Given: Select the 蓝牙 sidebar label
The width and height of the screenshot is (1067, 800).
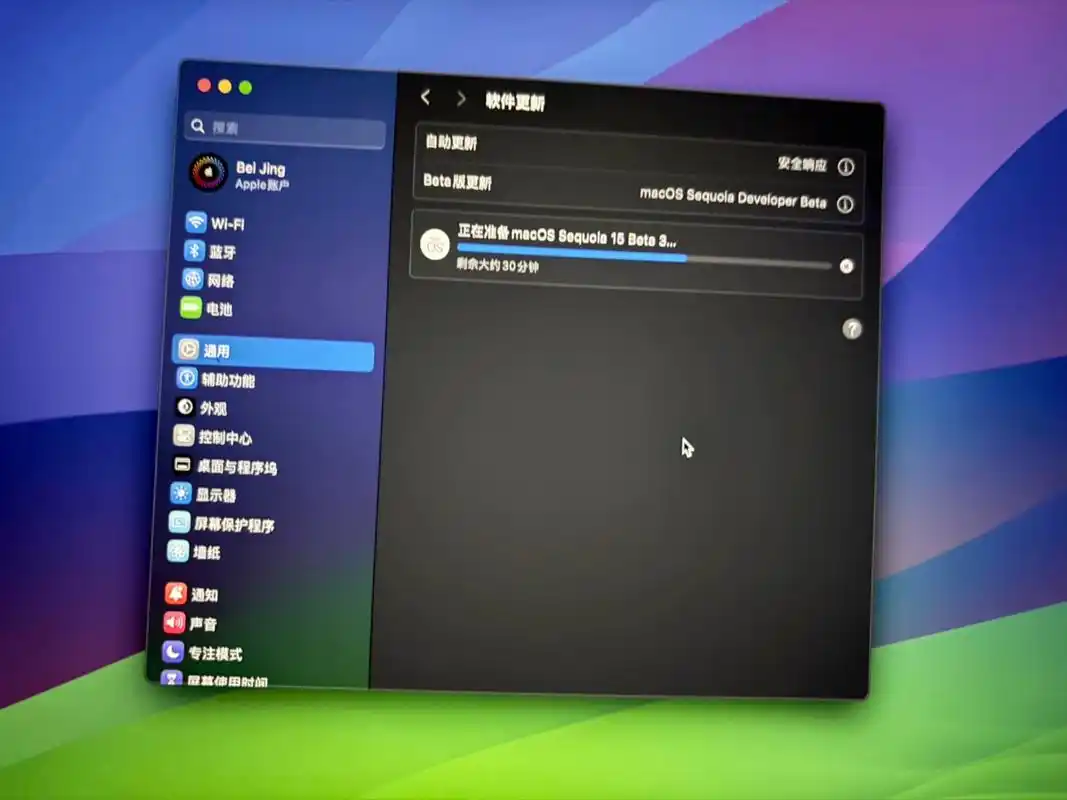Looking at the screenshot, I should [x=222, y=252].
